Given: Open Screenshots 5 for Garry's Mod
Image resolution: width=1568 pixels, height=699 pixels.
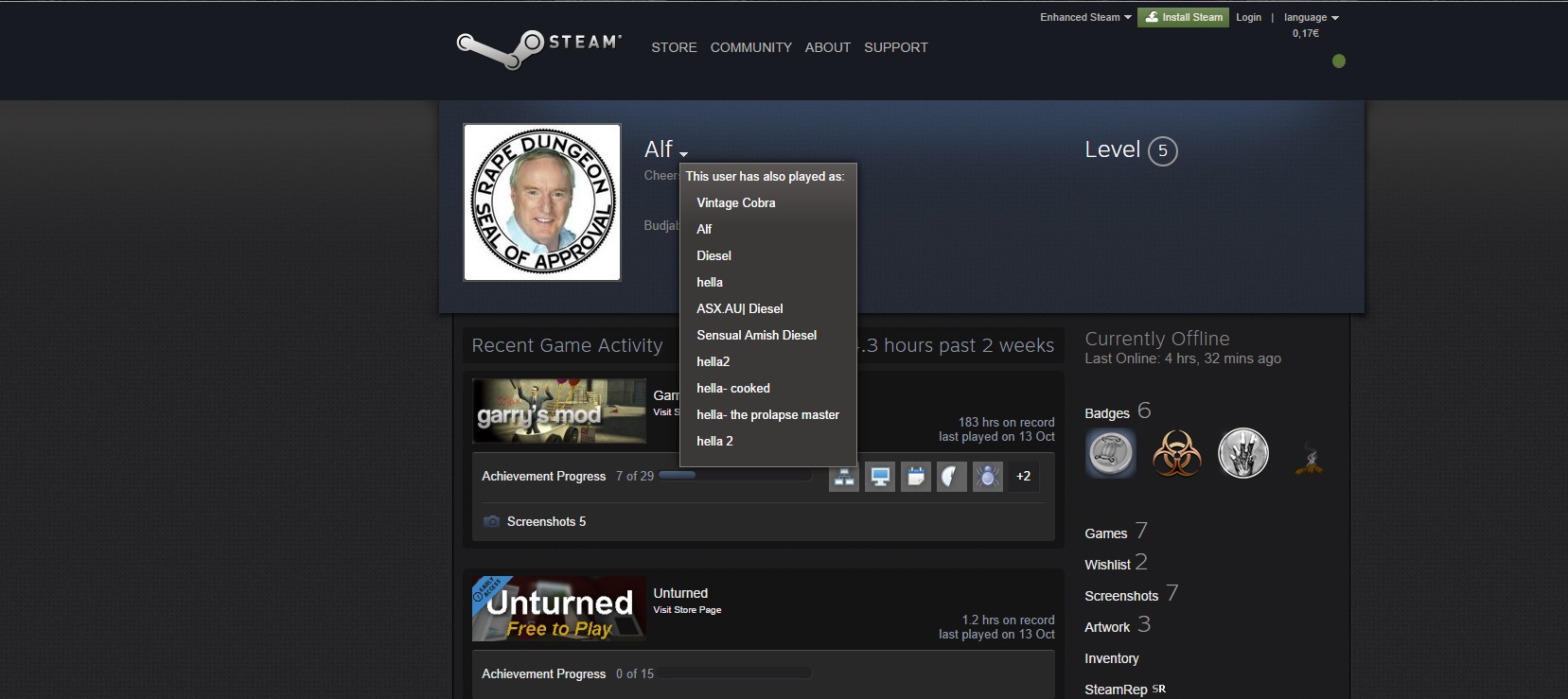Looking at the screenshot, I should click(546, 522).
